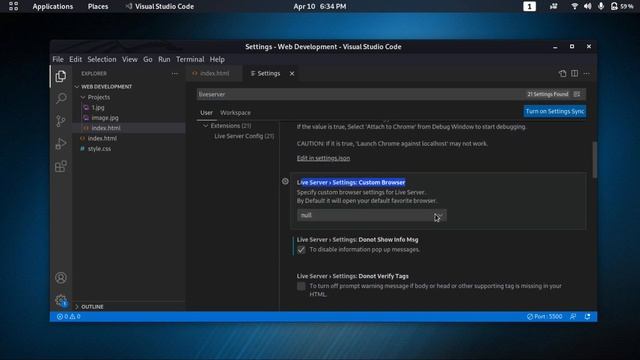Open the Edit menu

click(76, 59)
